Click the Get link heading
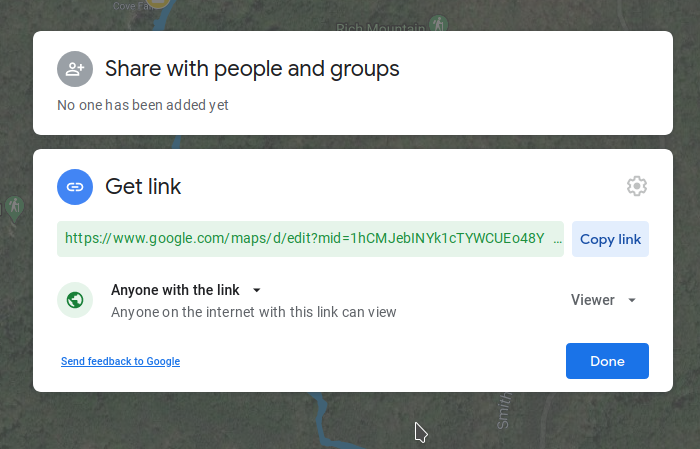700x449 pixels. point(143,187)
